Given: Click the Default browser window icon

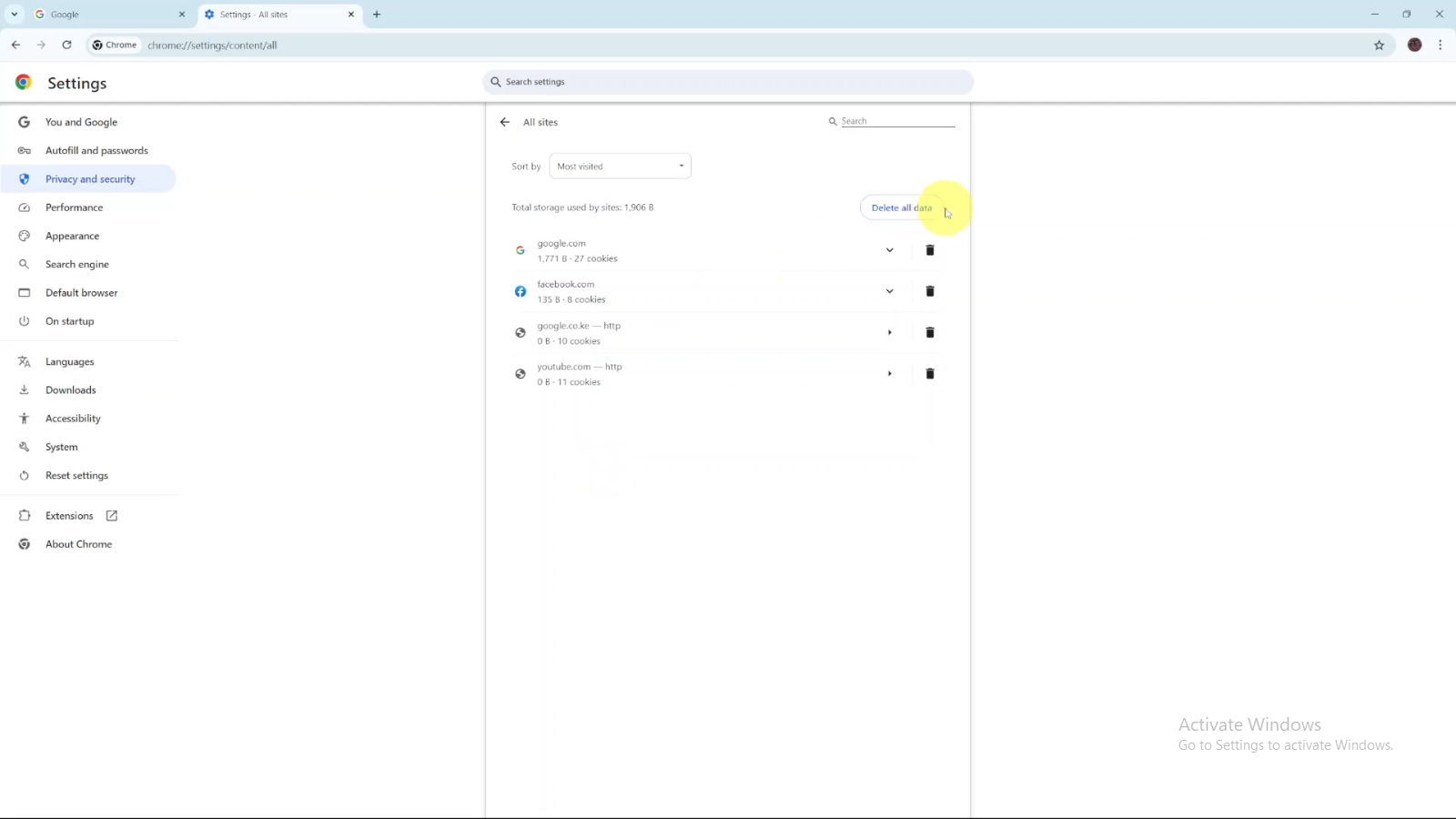Looking at the screenshot, I should coord(25,293).
